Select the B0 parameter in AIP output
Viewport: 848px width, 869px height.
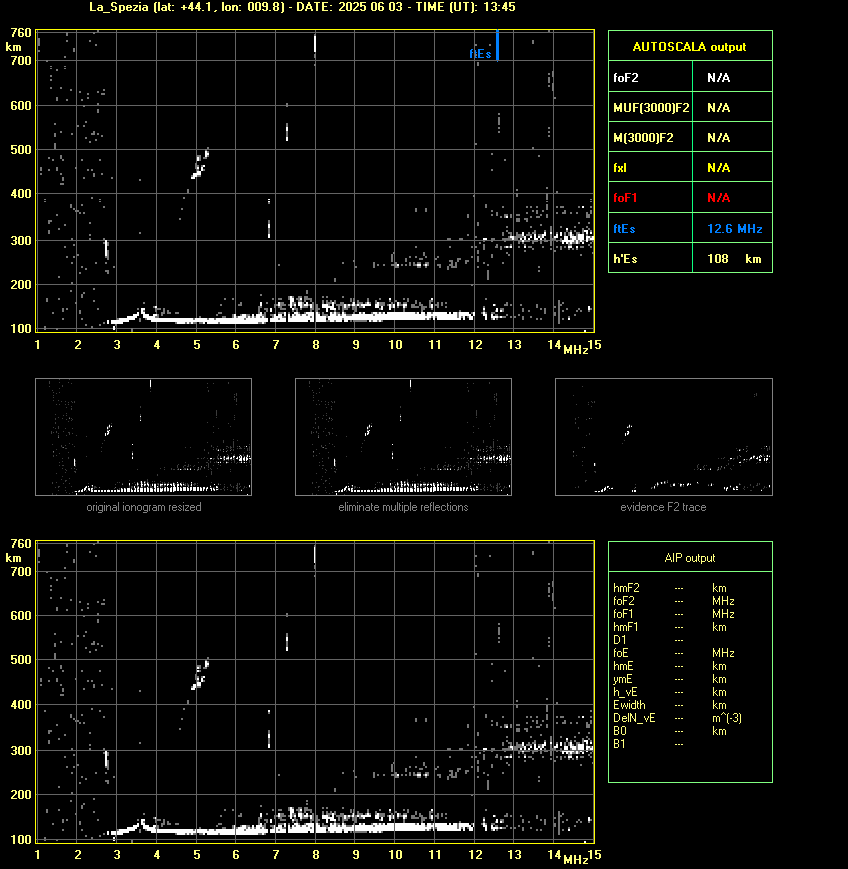tap(619, 731)
